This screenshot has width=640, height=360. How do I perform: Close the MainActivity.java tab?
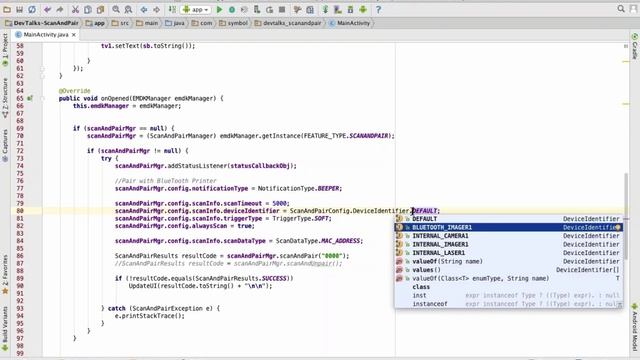(74, 35)
